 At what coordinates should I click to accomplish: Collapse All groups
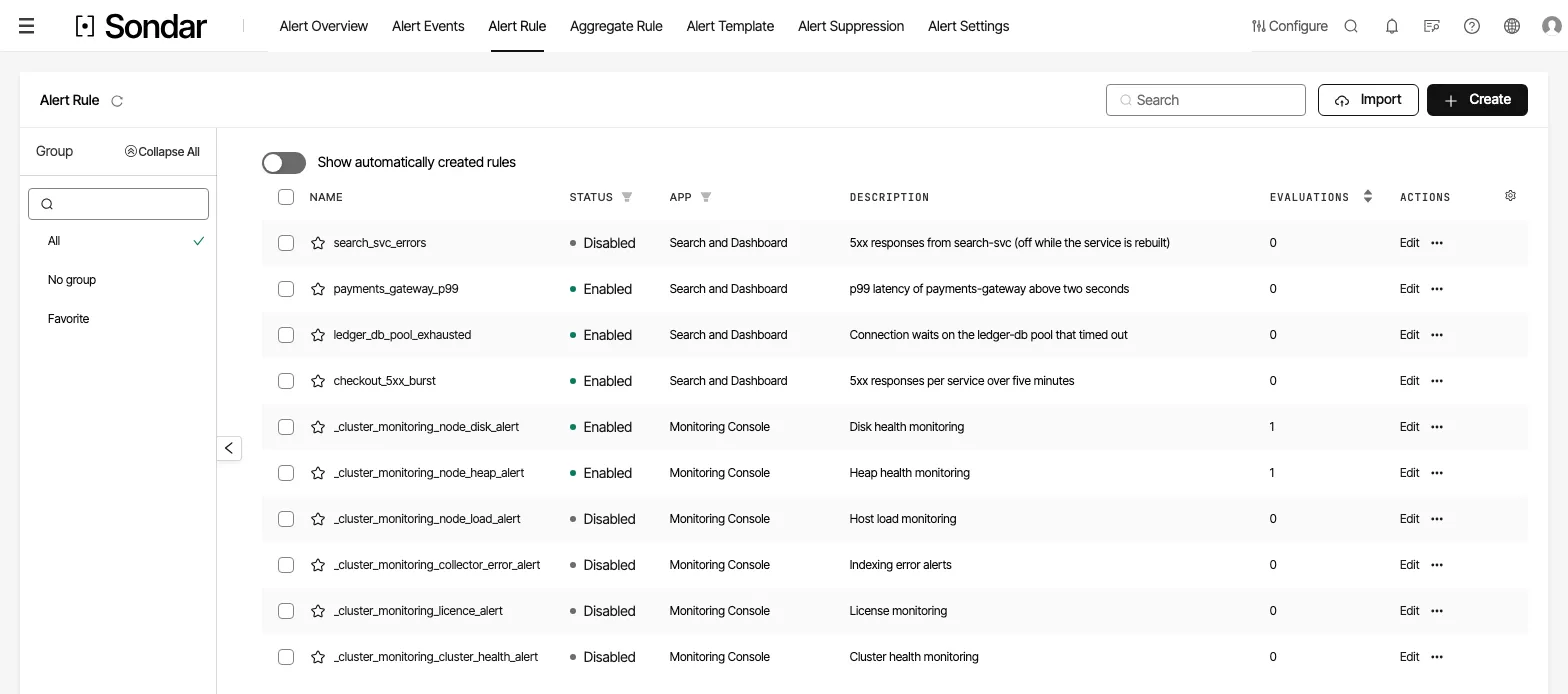162,152
